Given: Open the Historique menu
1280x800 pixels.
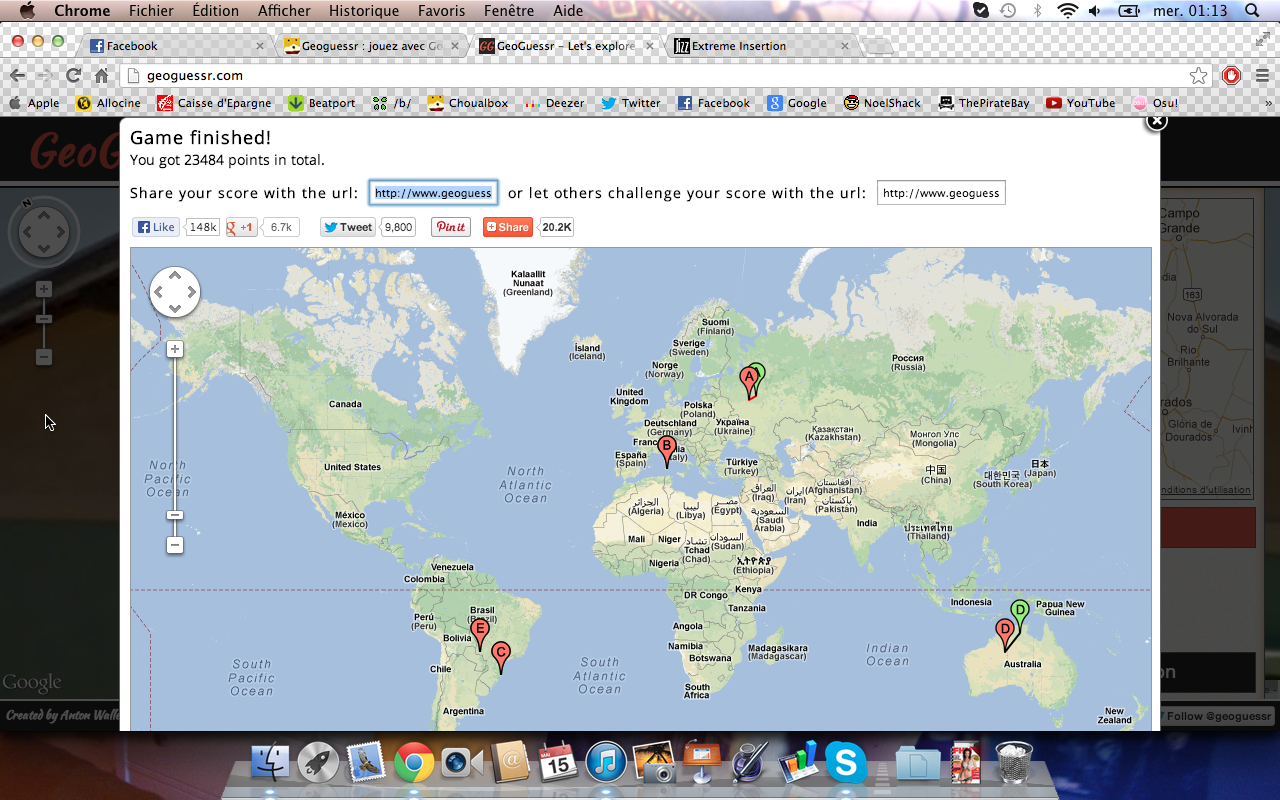Looking at the screenshot, I should pyautogui.click(x=356, y=11).
